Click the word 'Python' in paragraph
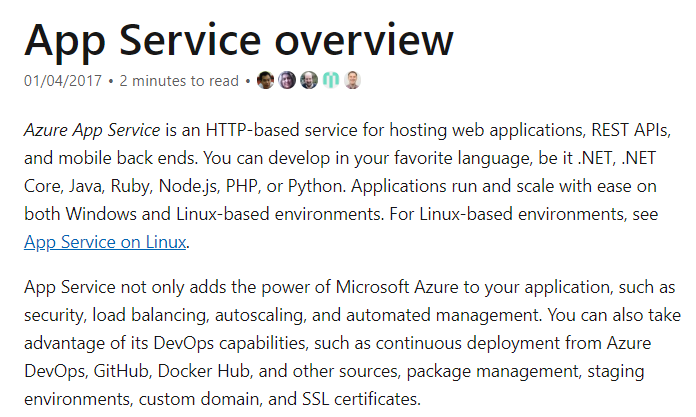Screen dimensions: 696x417 click(315, 187)
